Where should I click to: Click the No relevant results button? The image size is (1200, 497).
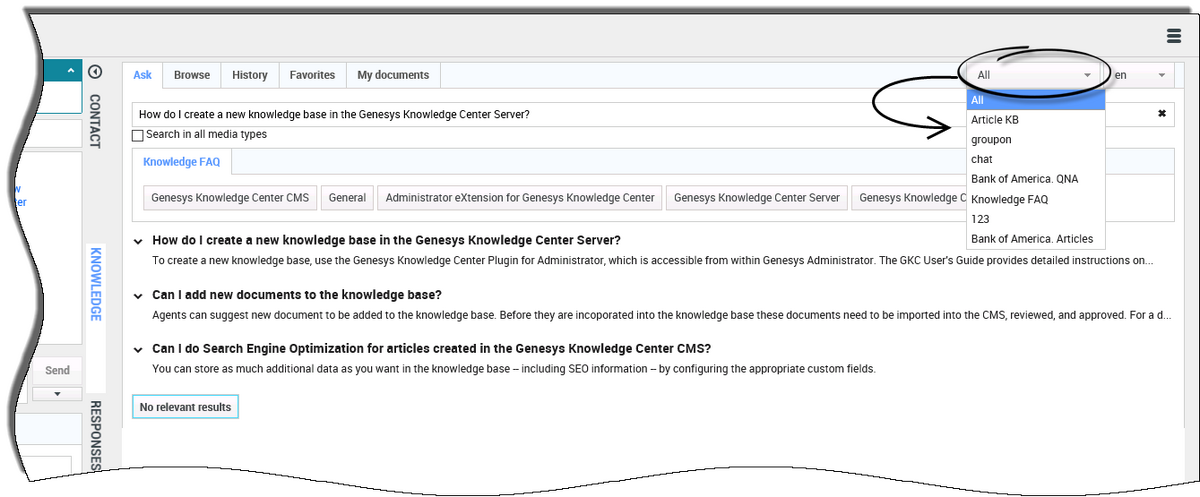point(185,407)
